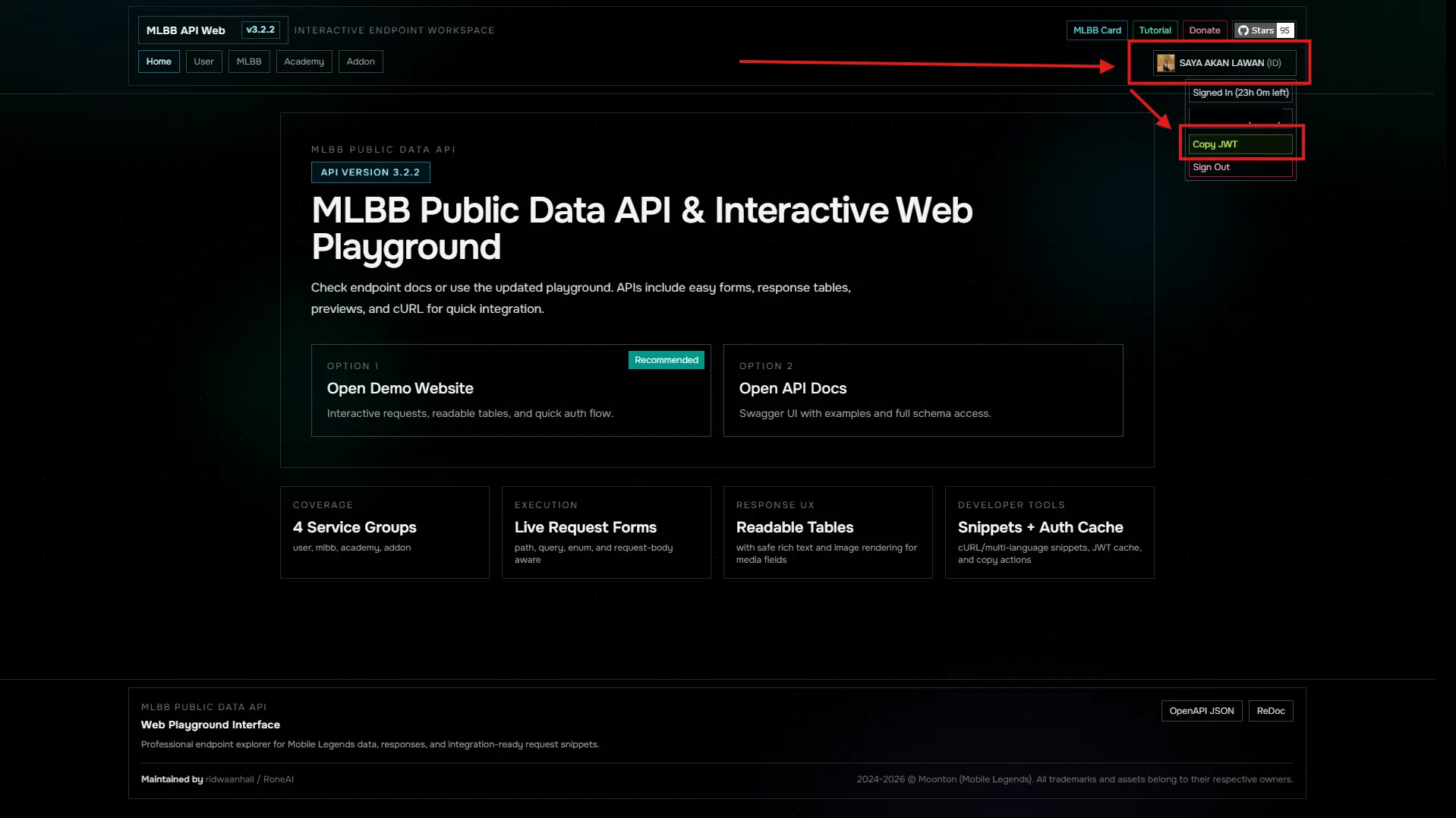The width and height of the screenshot is (1456, 818).
Task: Click the INTERACTIVE ENDPOINT WORKSPACE label
Action: [x=394, y=30]
